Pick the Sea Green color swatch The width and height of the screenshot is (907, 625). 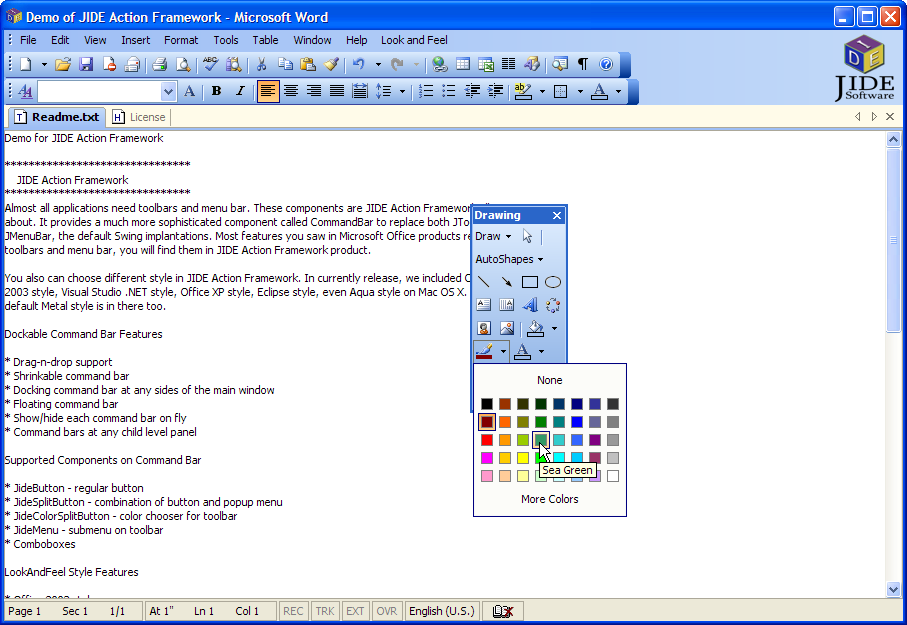pos(541,440)
